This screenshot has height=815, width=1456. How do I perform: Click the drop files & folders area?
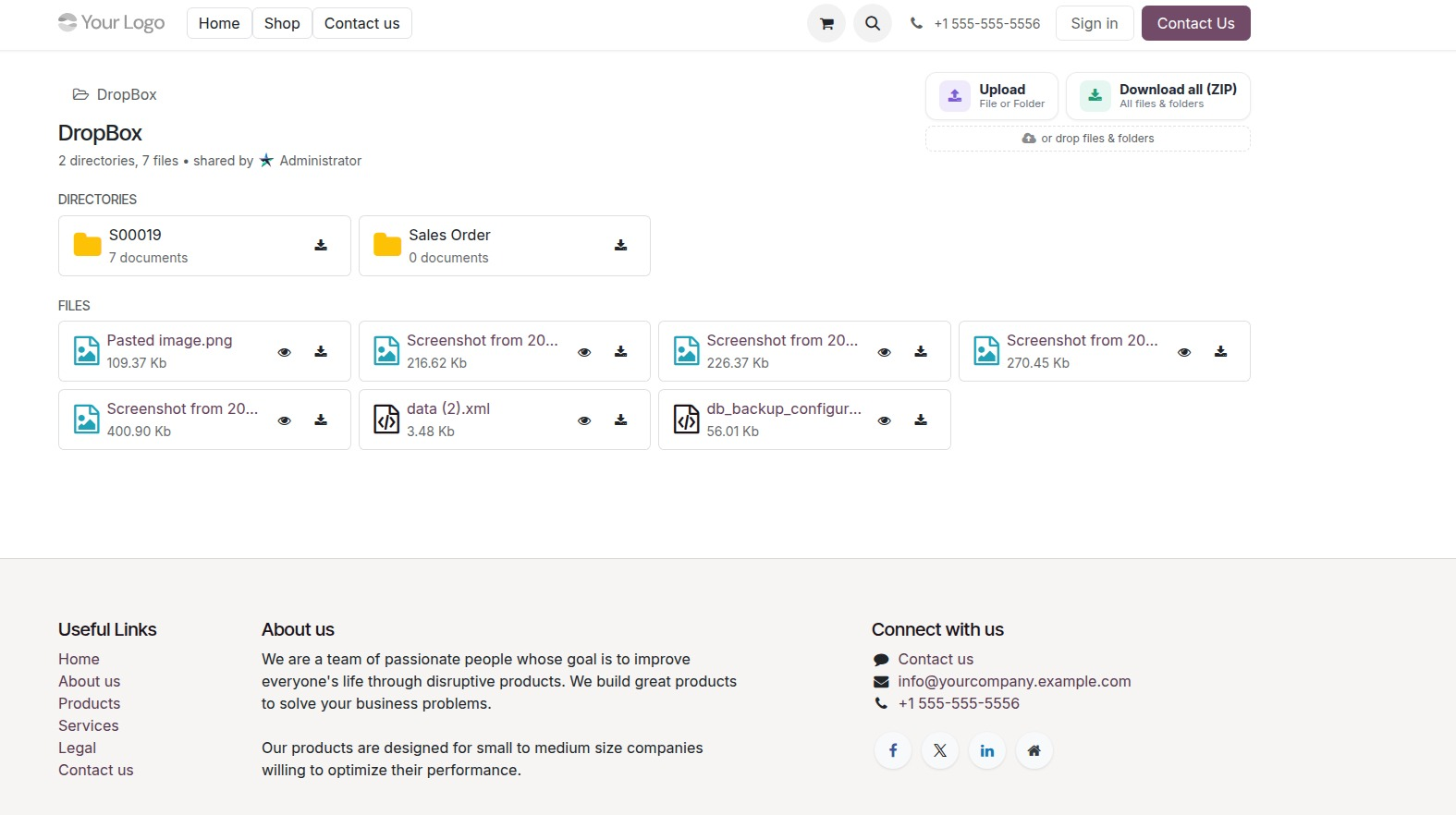[1088, 139]
